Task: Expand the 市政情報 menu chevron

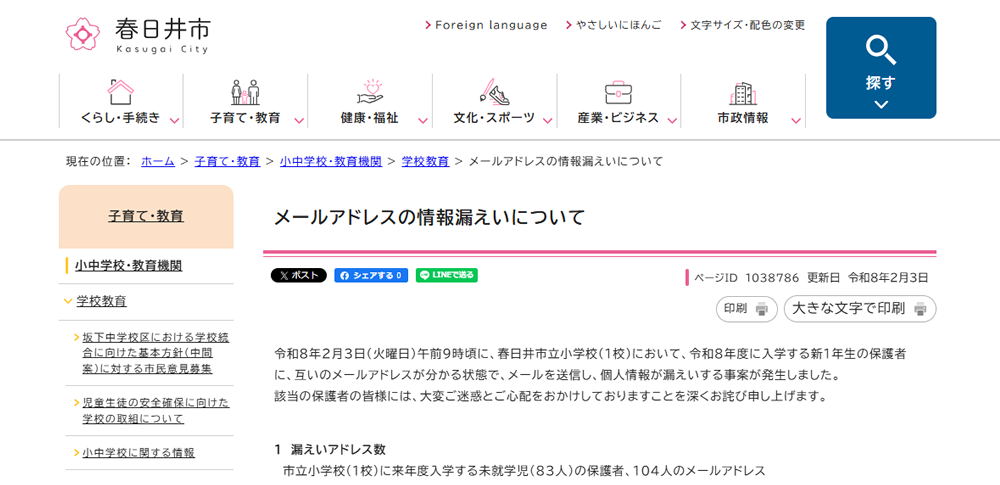Action: (x=796, y=121)
